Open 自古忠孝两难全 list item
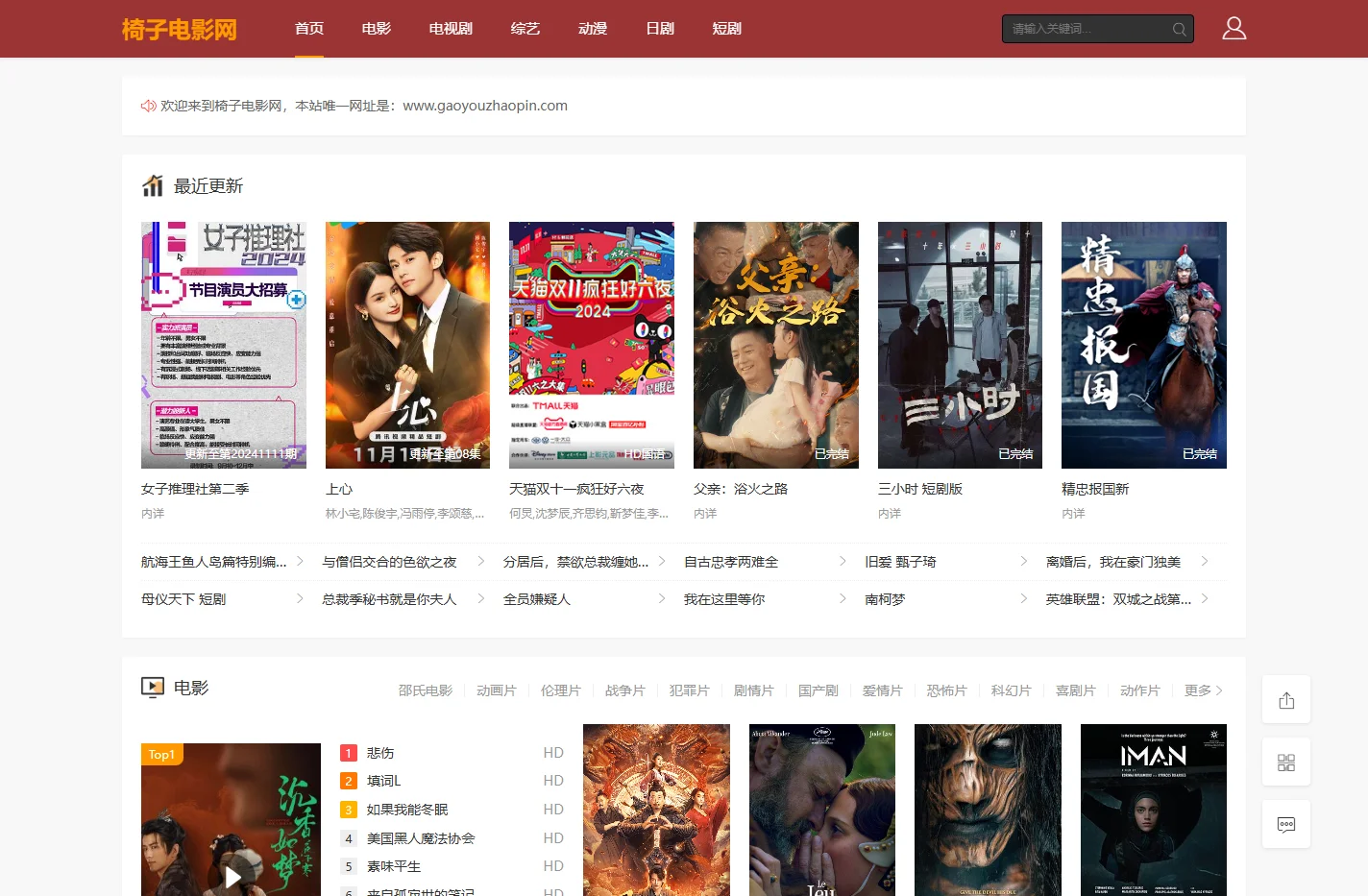Viewport: 1368px width, 896px height. tap(731, 562)
